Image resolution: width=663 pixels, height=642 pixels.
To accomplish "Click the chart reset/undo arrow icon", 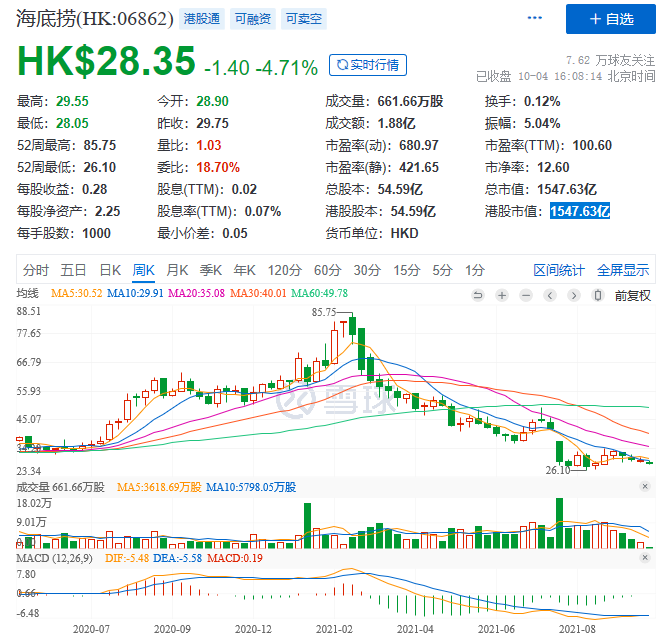I will point(478,295).
